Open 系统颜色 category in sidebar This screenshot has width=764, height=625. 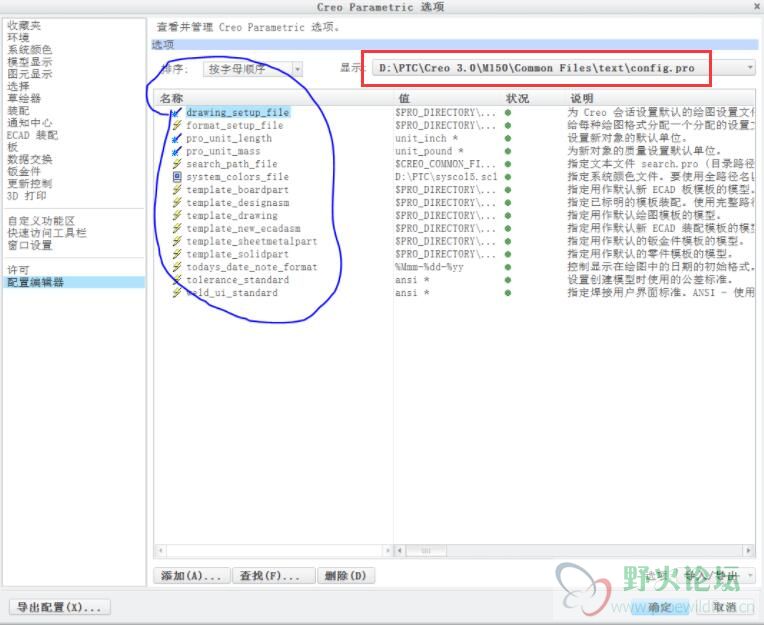pyautogui.click(x=29, y=50)
